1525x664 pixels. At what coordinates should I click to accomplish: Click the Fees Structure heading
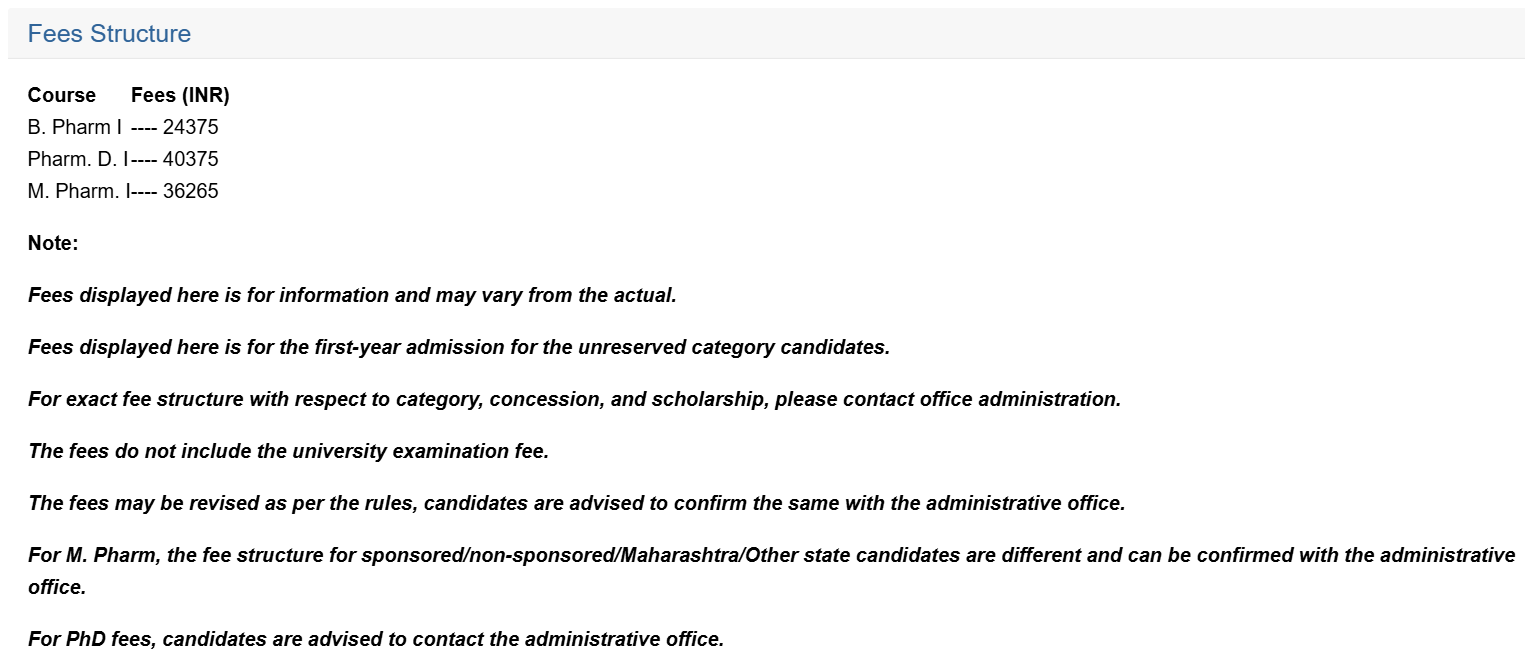click(x=109, y=34)
